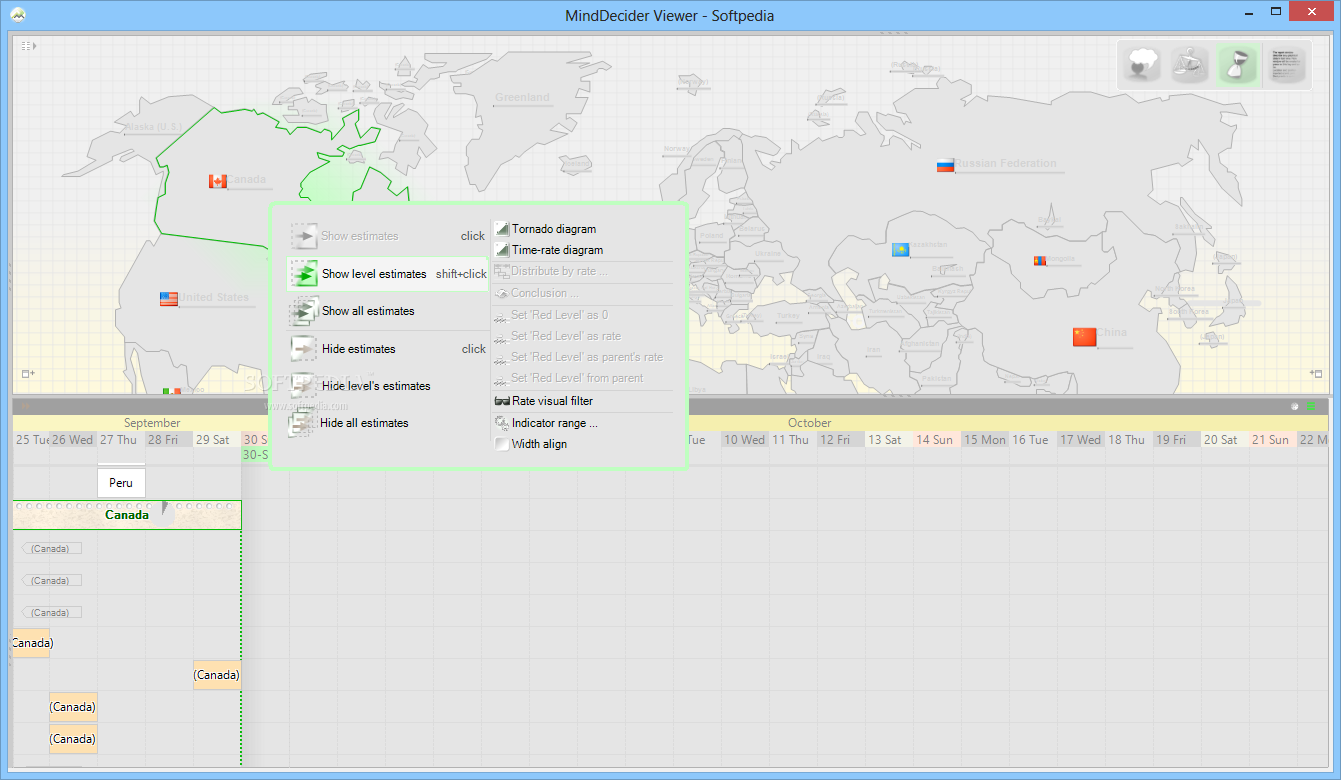Click the Alaska (U.S.) map label
Viewport: 1341px width, 780px height.
153,127
